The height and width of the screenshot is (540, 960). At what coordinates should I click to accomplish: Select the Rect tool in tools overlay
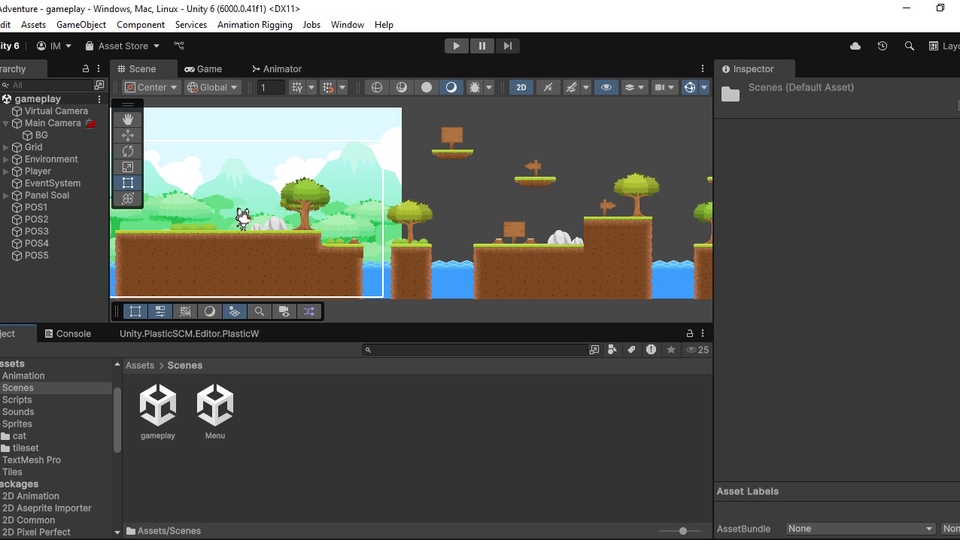[x=128, y=183]
